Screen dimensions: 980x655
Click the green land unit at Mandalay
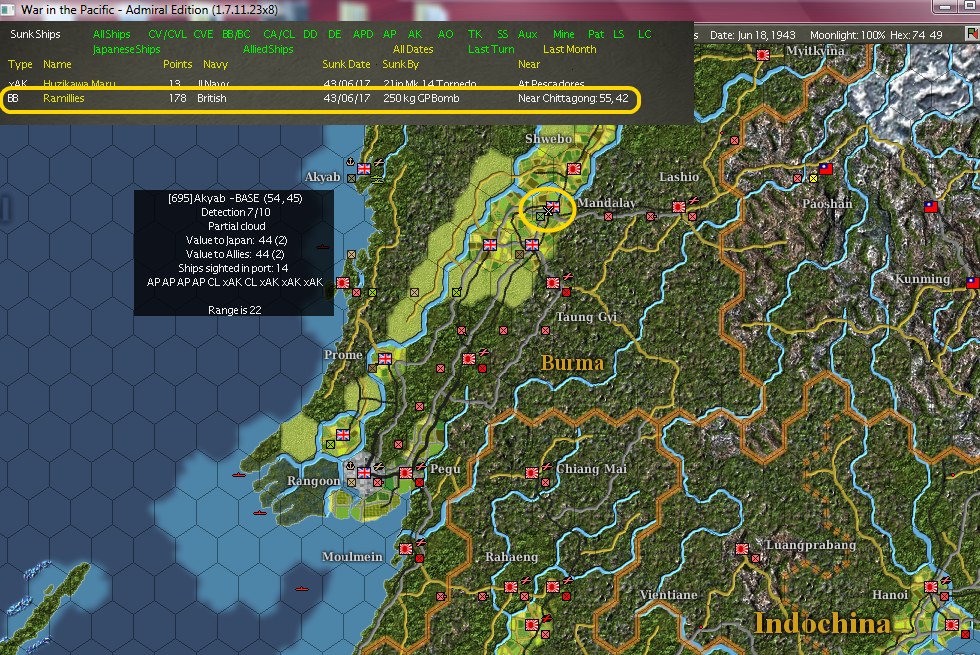point(541,216)
